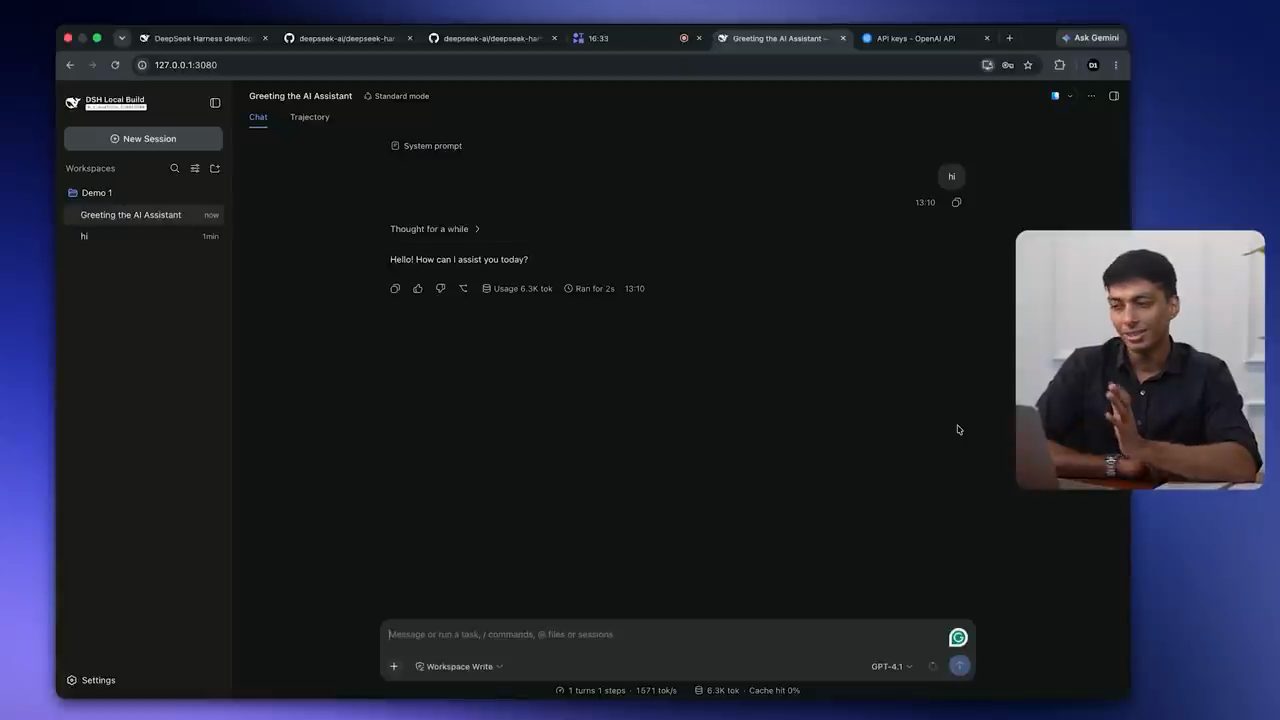Switch to the DeepSeek Harness browser tab
The image size is (1280, 720).
[203, 38]
